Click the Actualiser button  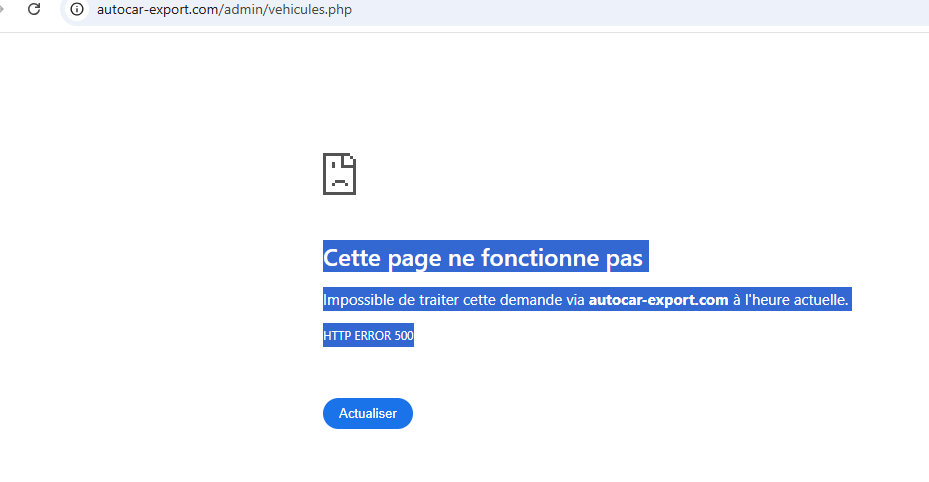[368, 413]
